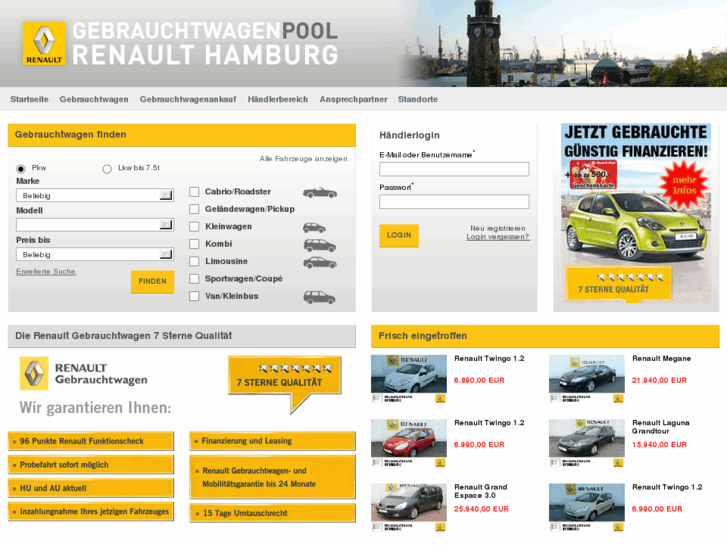This screenshot has height=545, width=727.
Task: Click the Renault logo in the header
Action: pos(44,44)
